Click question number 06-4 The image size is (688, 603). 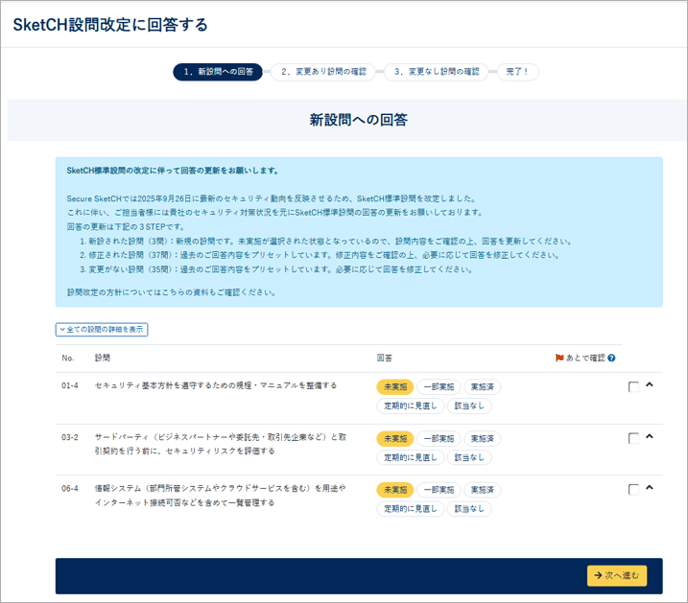pos(70,488)
